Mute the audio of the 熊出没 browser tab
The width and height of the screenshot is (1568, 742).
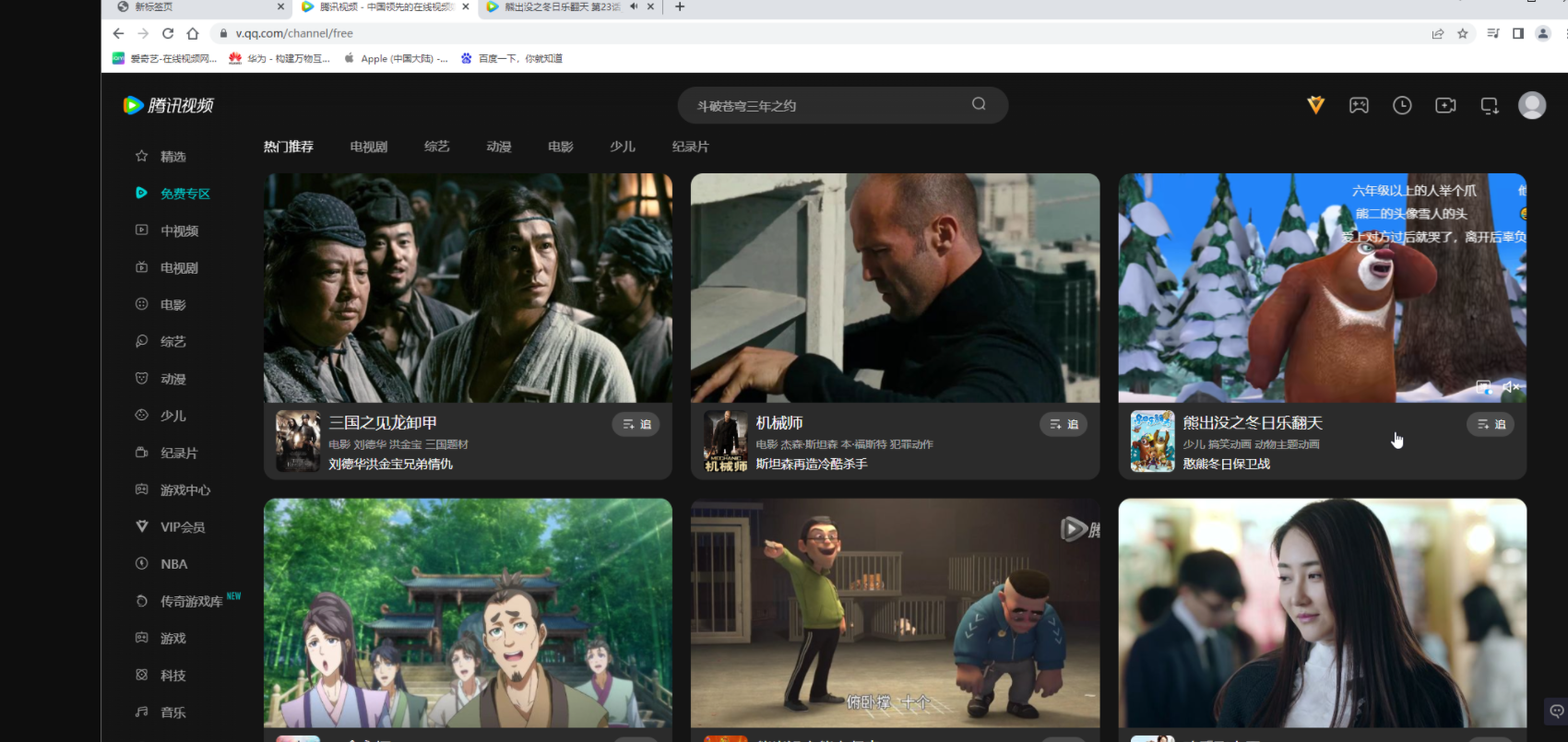(634, 6)
